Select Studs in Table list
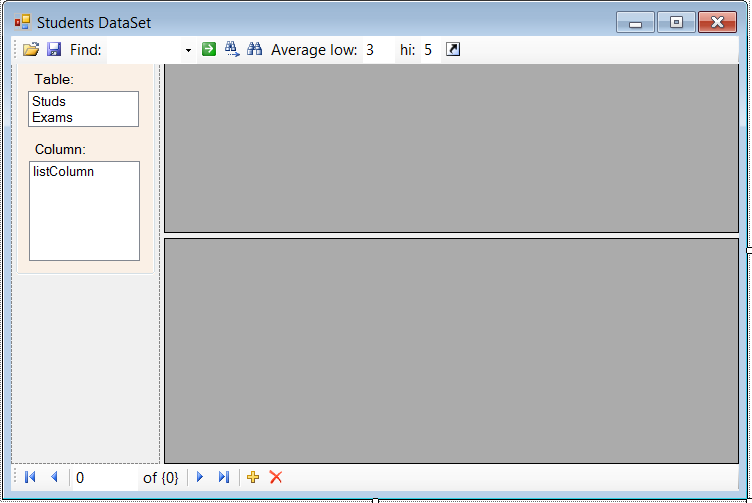Screen dimensions: 752x503 83,101
